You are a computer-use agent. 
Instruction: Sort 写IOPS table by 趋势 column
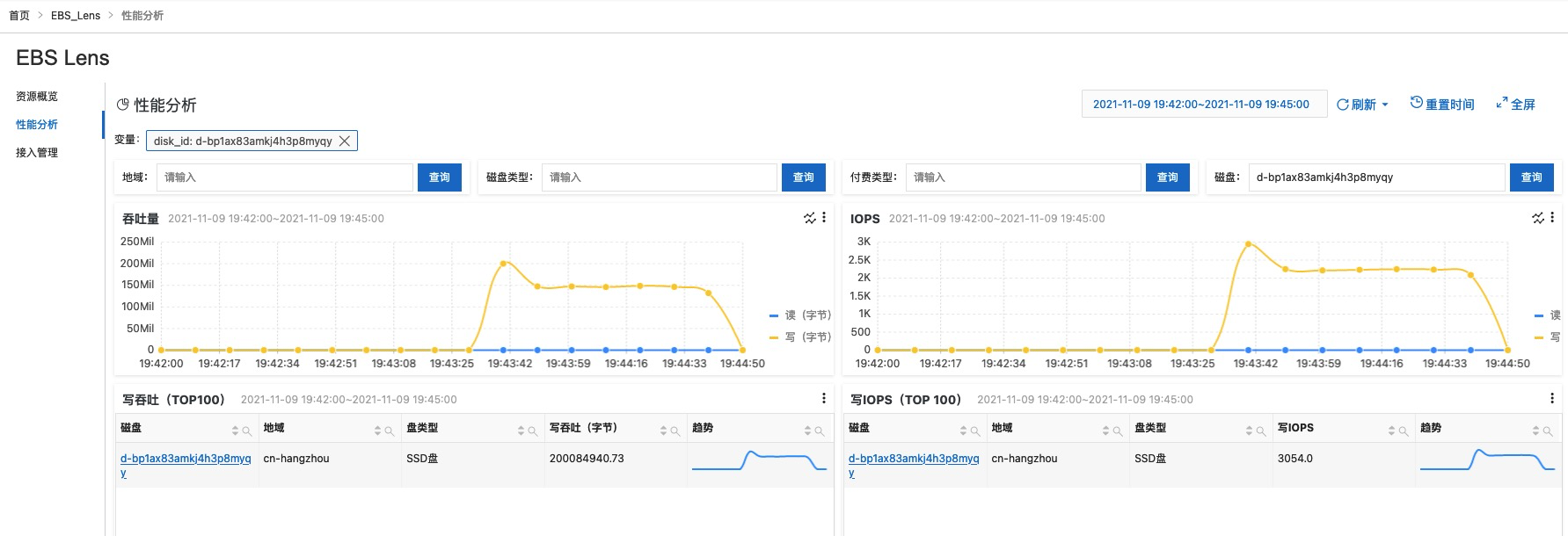[1535, 430]
